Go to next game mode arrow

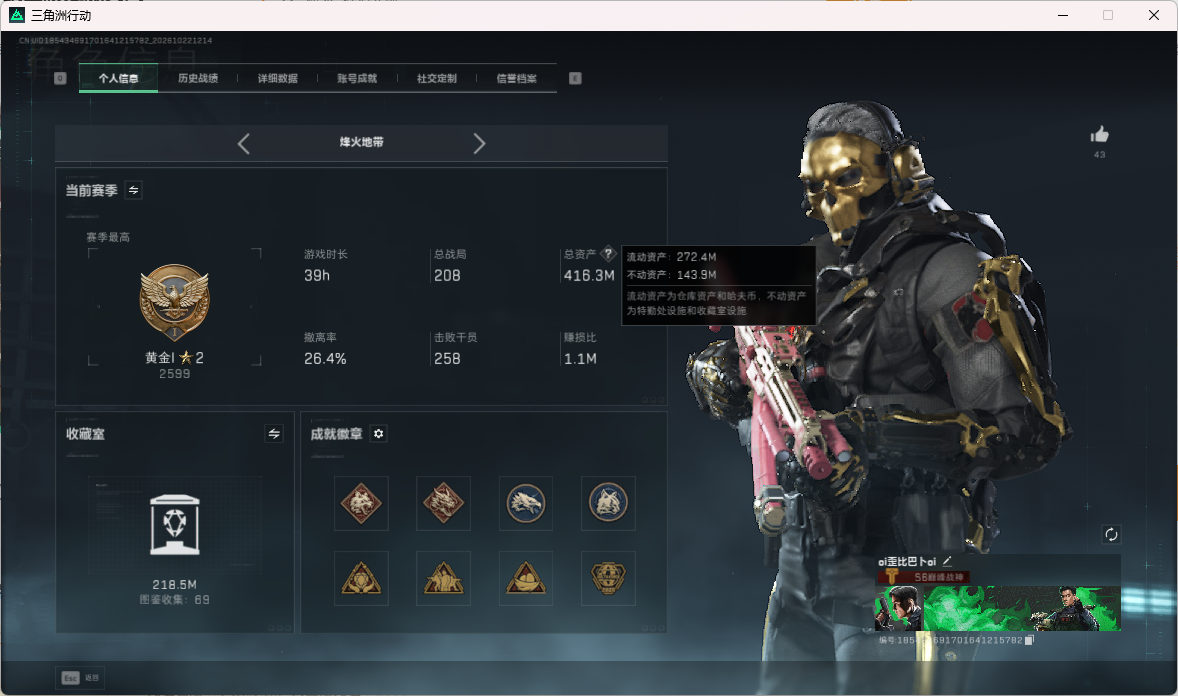click(479, 144)
